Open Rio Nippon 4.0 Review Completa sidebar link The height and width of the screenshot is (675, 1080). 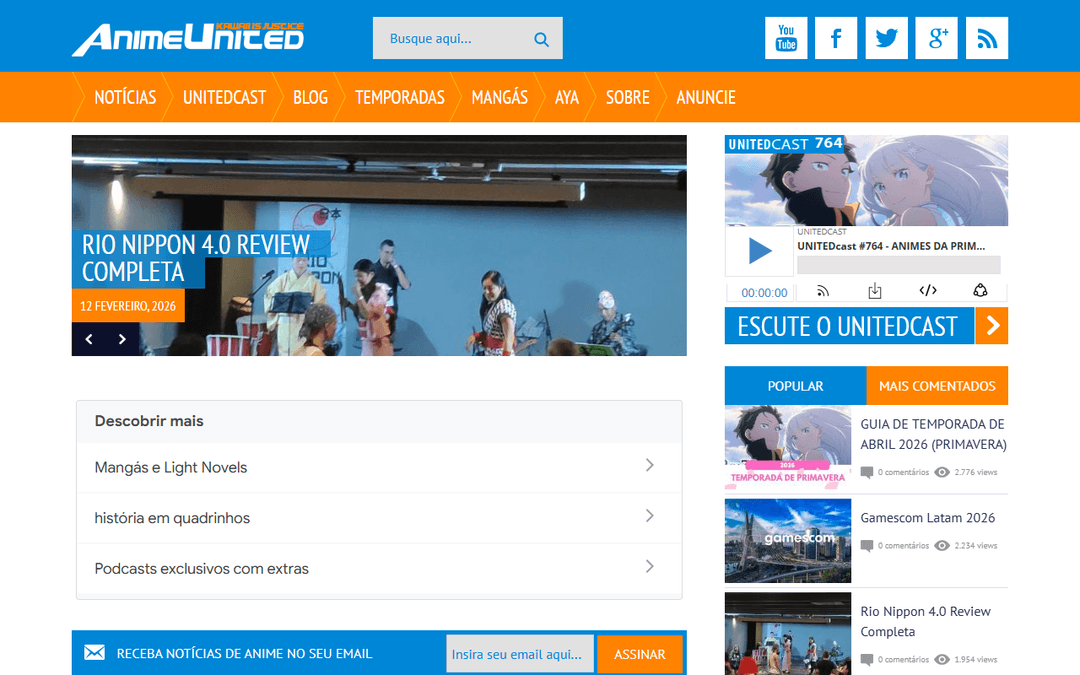[x=926, y=621]
